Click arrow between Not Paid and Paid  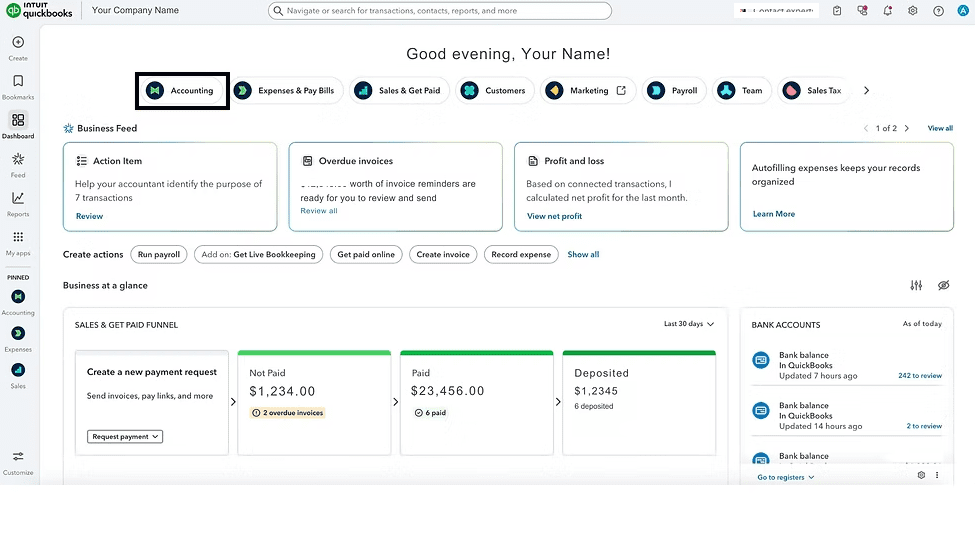[x=395, y=402]
